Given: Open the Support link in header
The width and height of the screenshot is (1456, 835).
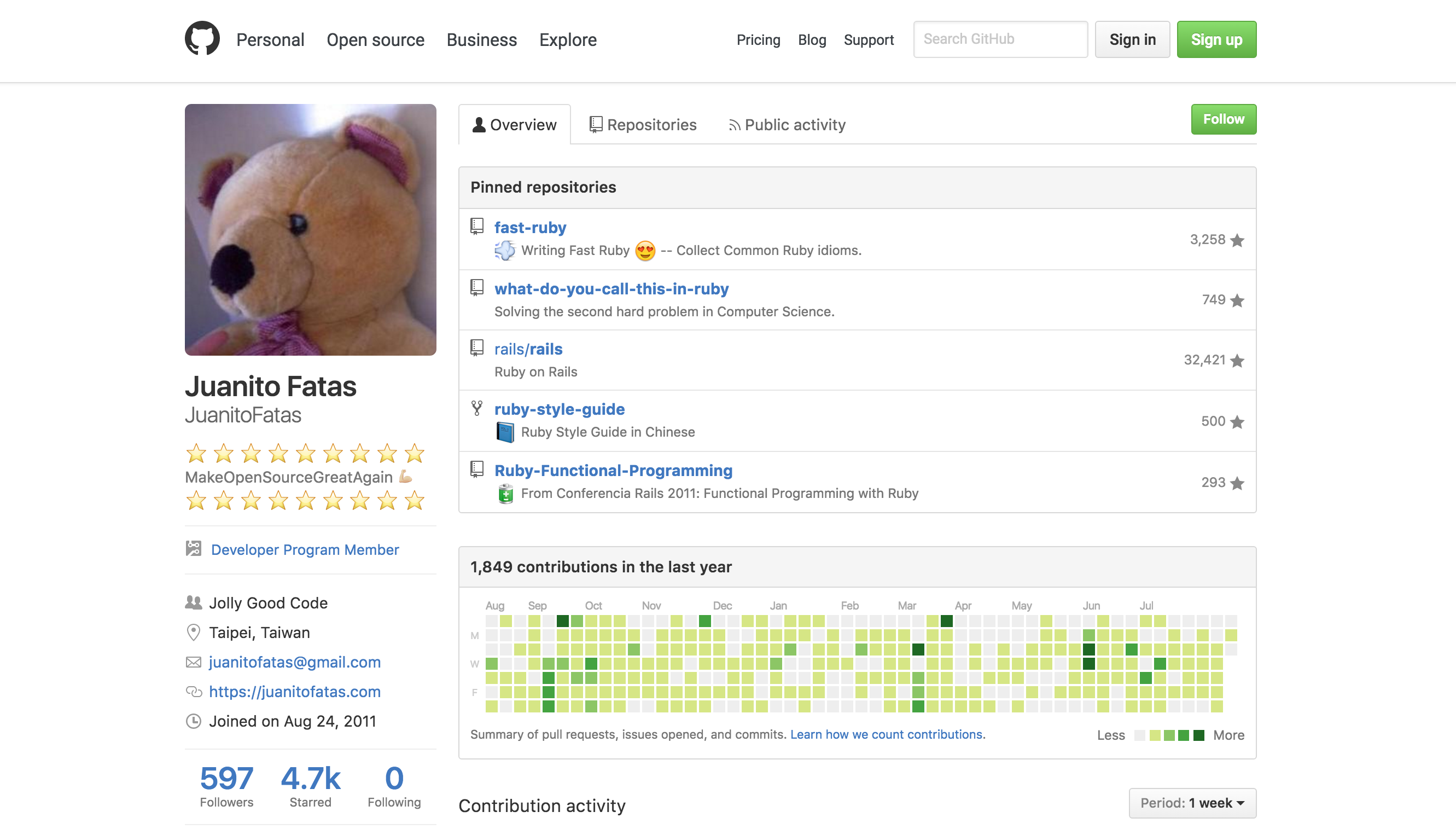Looking at the screenshot, I should [869, 39].
